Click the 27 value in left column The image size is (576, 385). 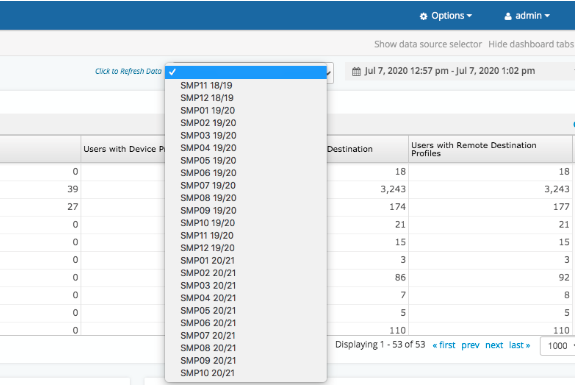(x=73, y=207)
